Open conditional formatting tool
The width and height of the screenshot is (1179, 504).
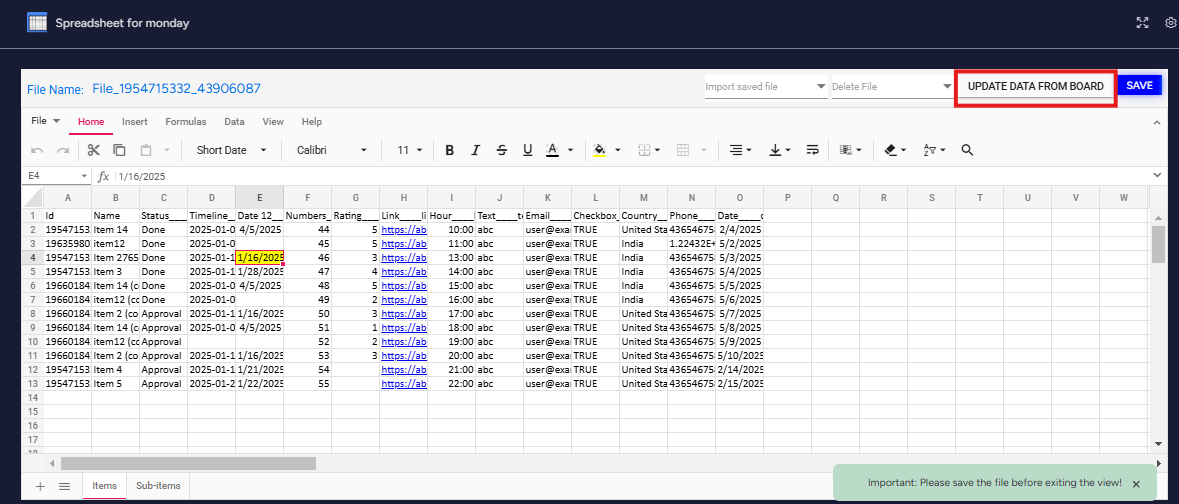(x=847, y=150)
